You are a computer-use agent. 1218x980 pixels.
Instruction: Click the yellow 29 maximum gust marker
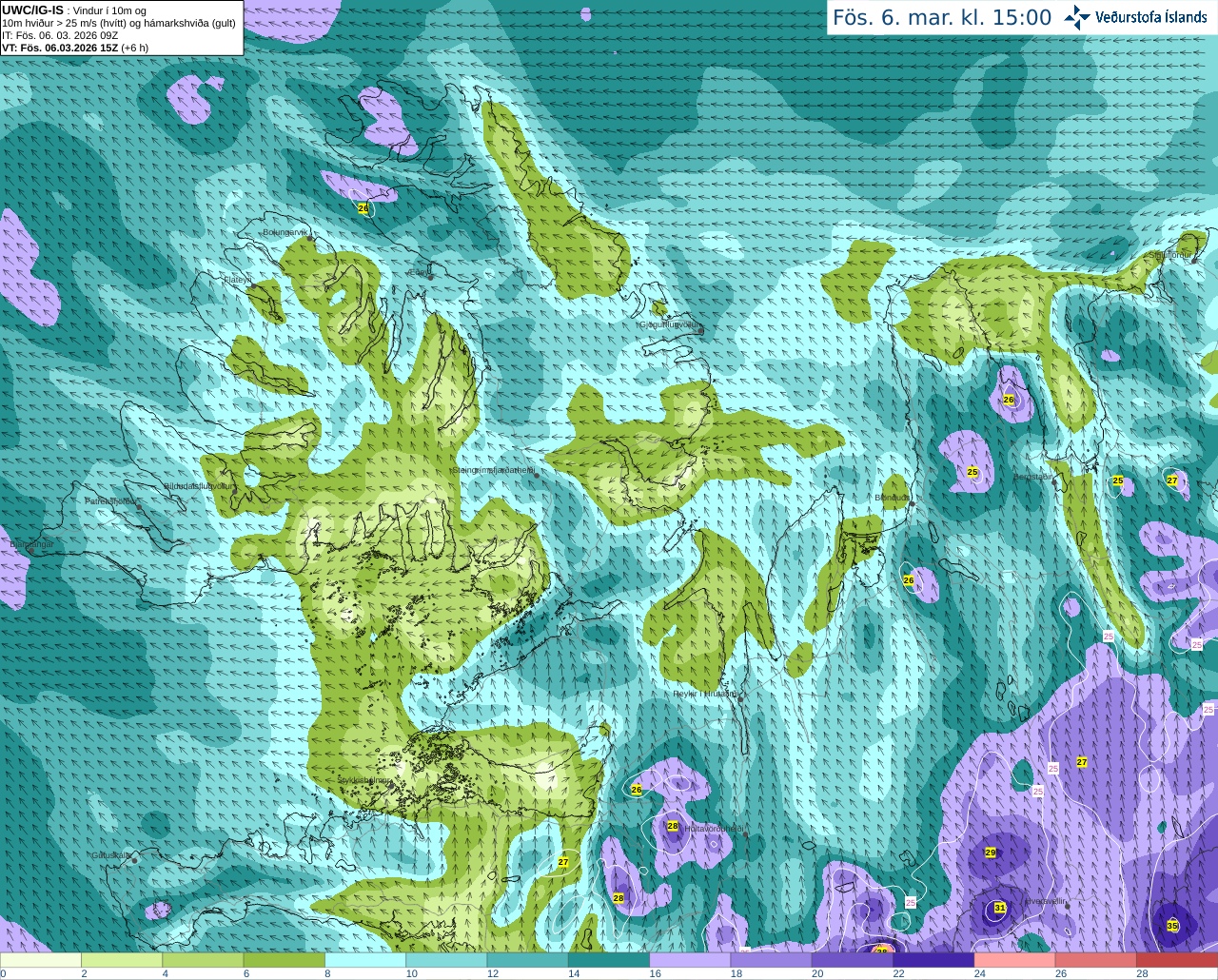coord(990,853)
